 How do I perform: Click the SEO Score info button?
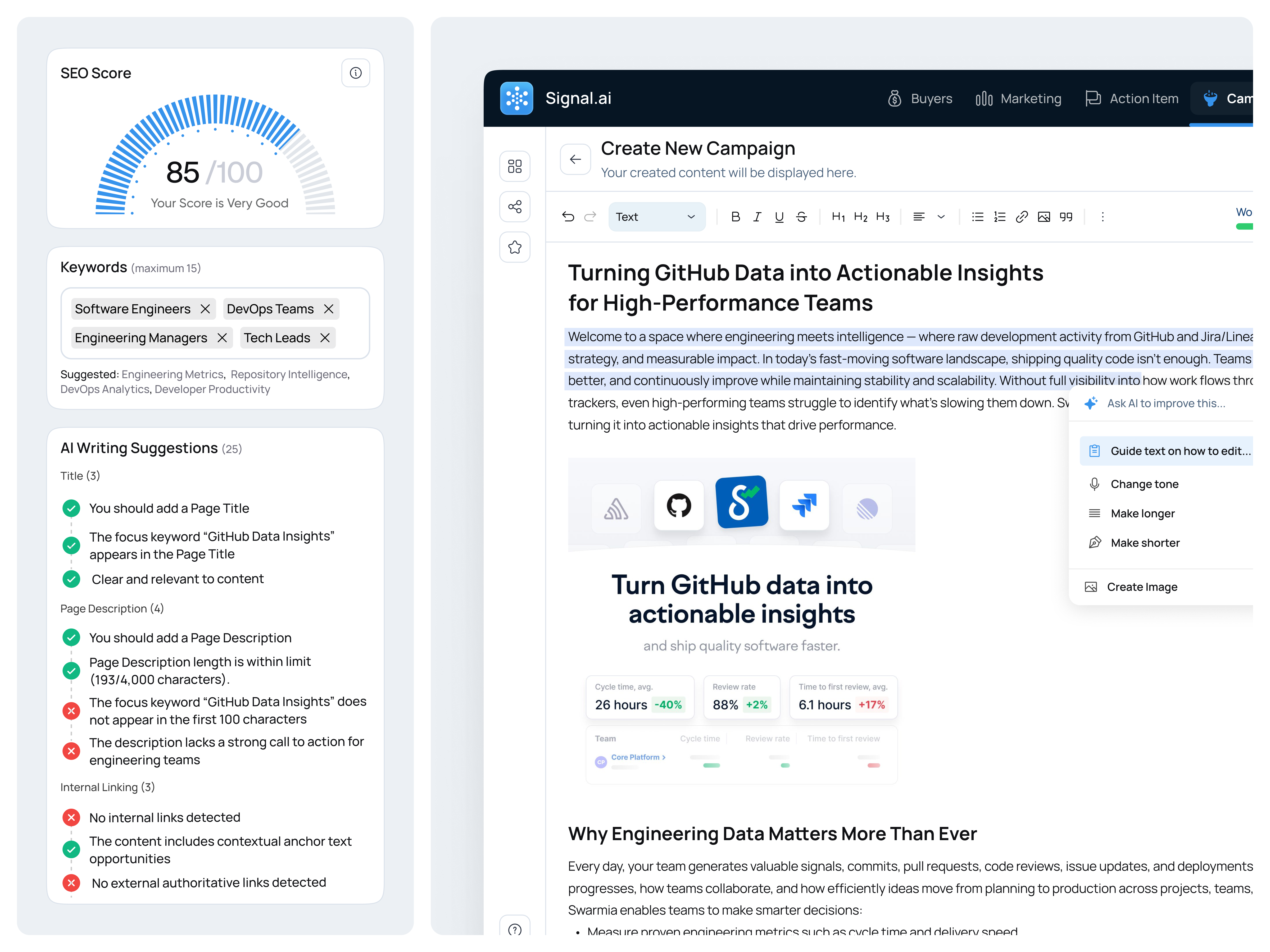click(x=355, y=73)
